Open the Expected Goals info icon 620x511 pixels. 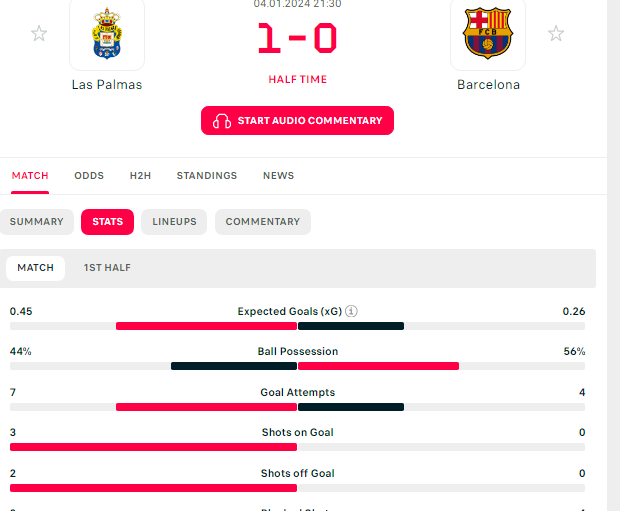pos(351,311)
